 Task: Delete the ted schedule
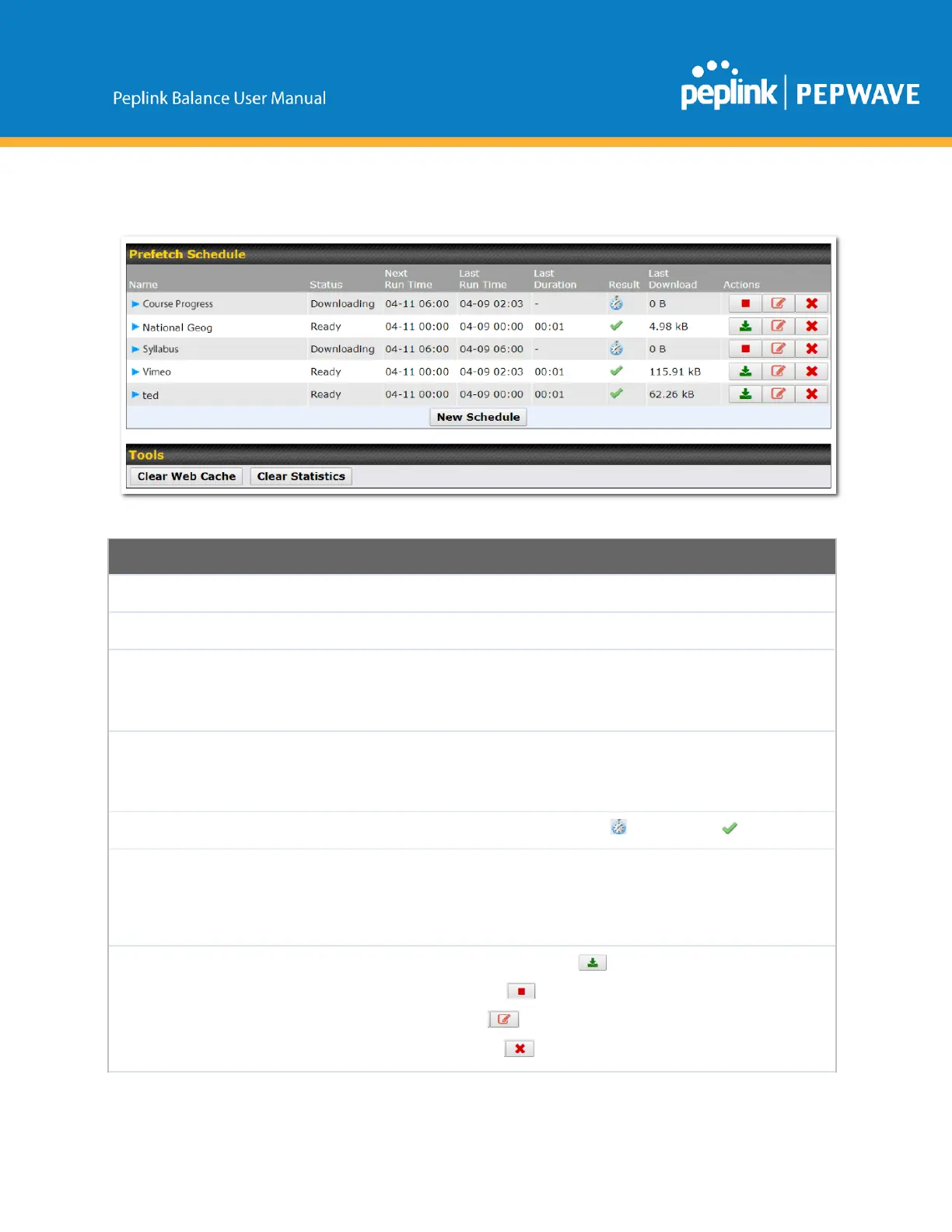[811, 394]
